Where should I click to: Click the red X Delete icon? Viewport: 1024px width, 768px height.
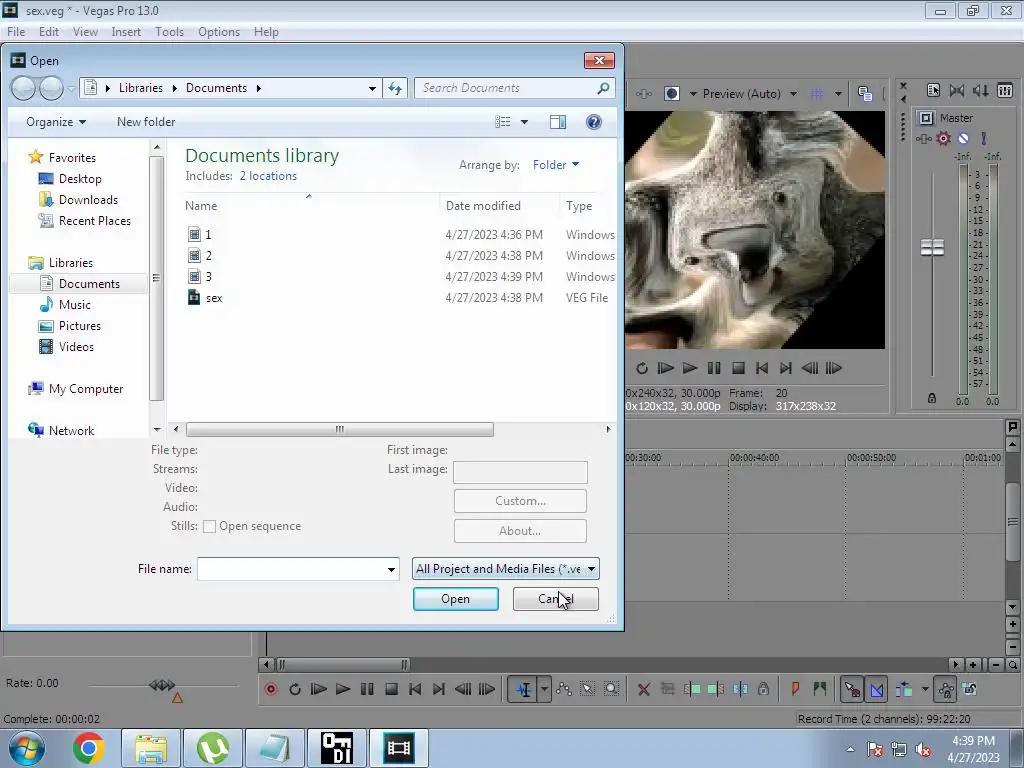coord(643,689)
